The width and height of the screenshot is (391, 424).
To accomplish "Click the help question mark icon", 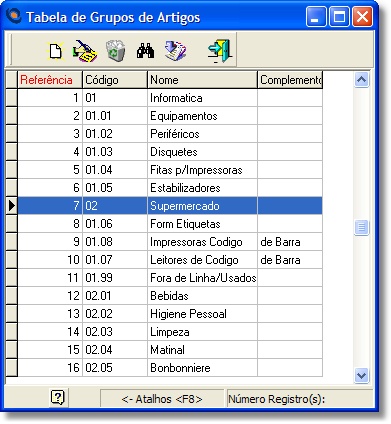I will click(58, 397).
